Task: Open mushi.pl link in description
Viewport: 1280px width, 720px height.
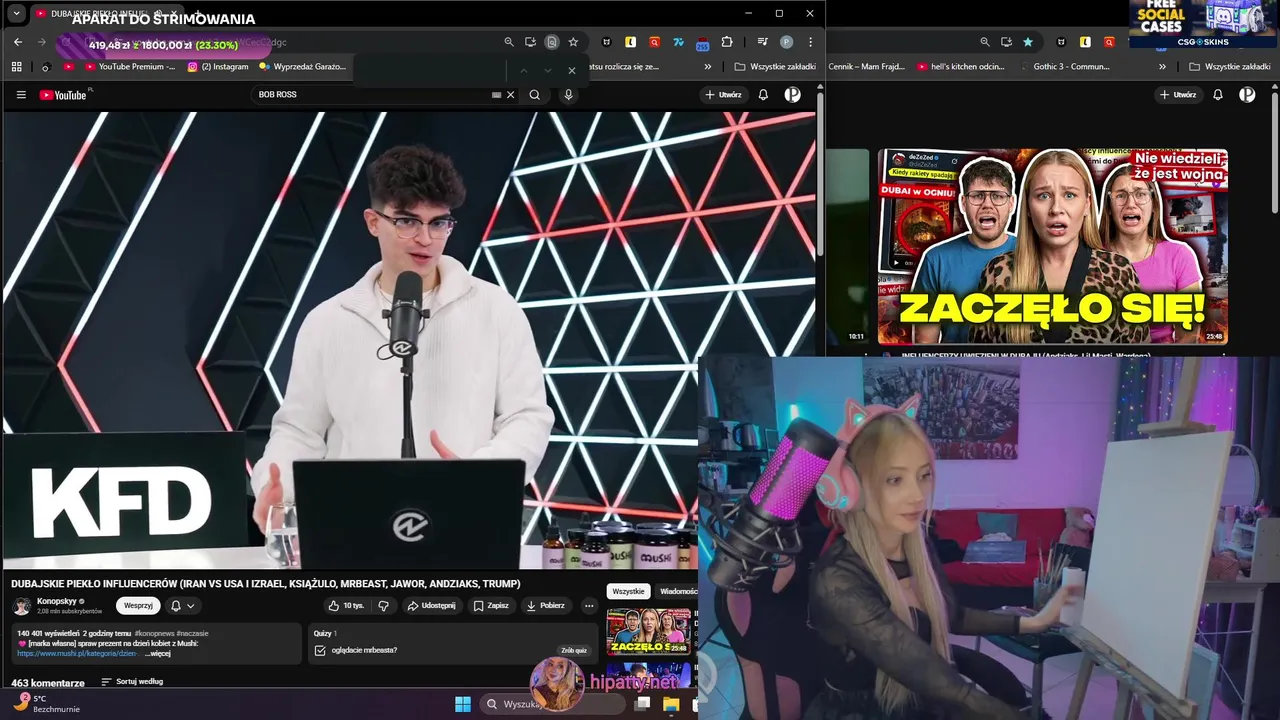Action: click(x=77, y=653)
